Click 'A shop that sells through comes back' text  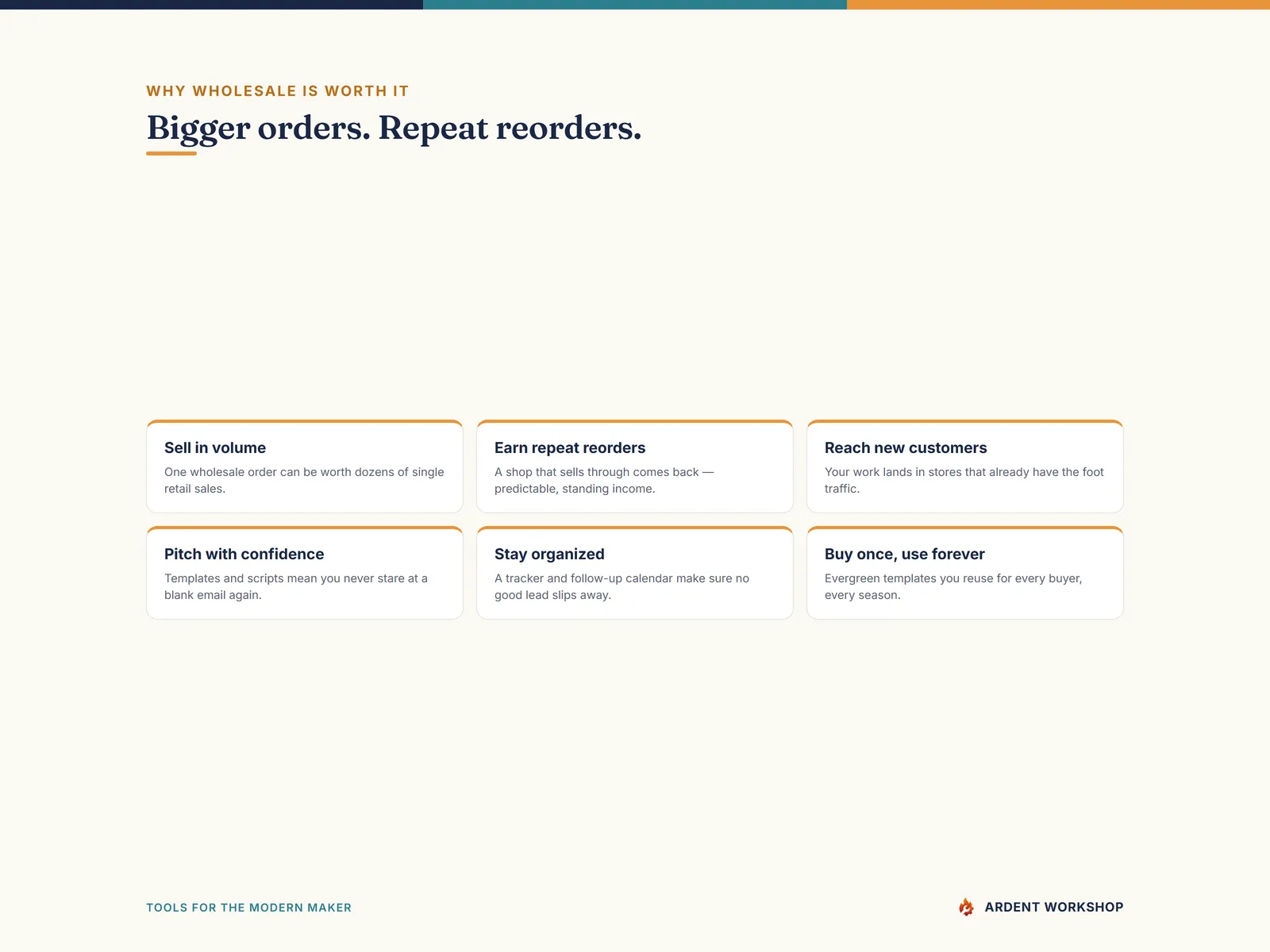pos(604,480)
